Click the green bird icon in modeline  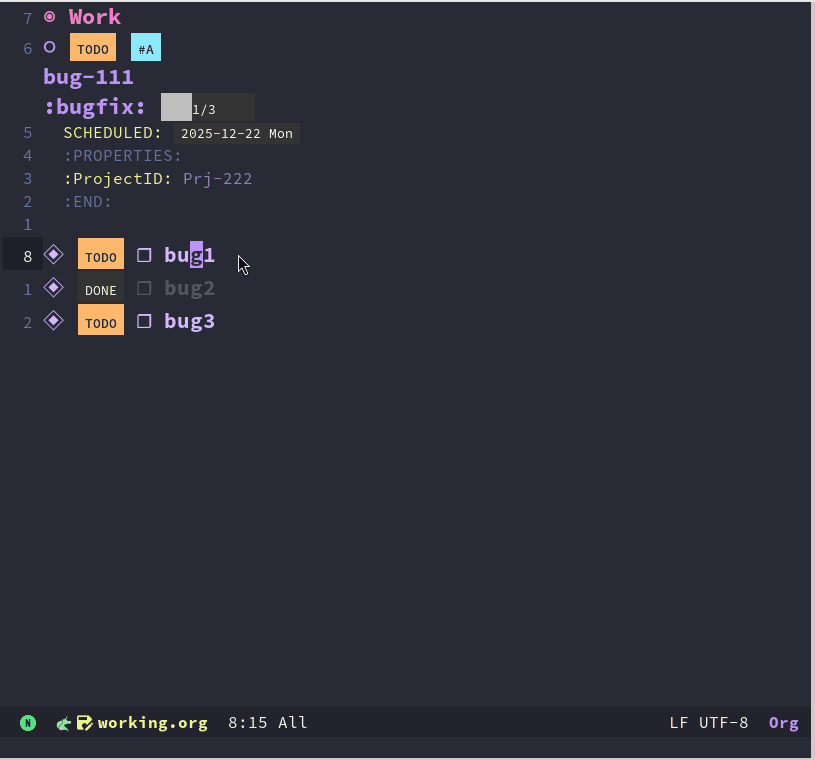[64, 723]
